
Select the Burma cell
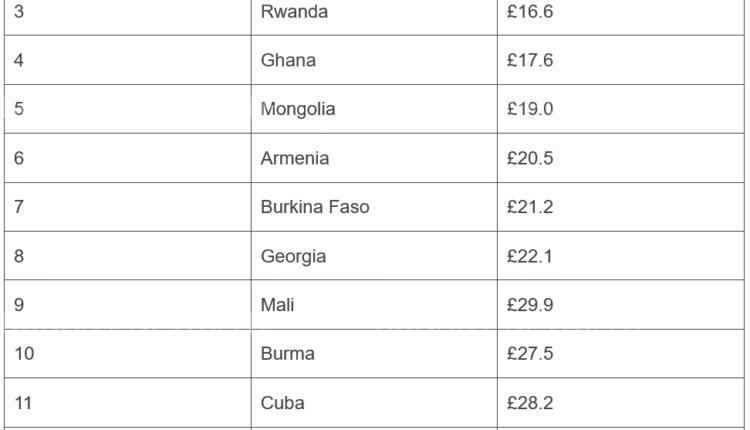tap(287, 354)
